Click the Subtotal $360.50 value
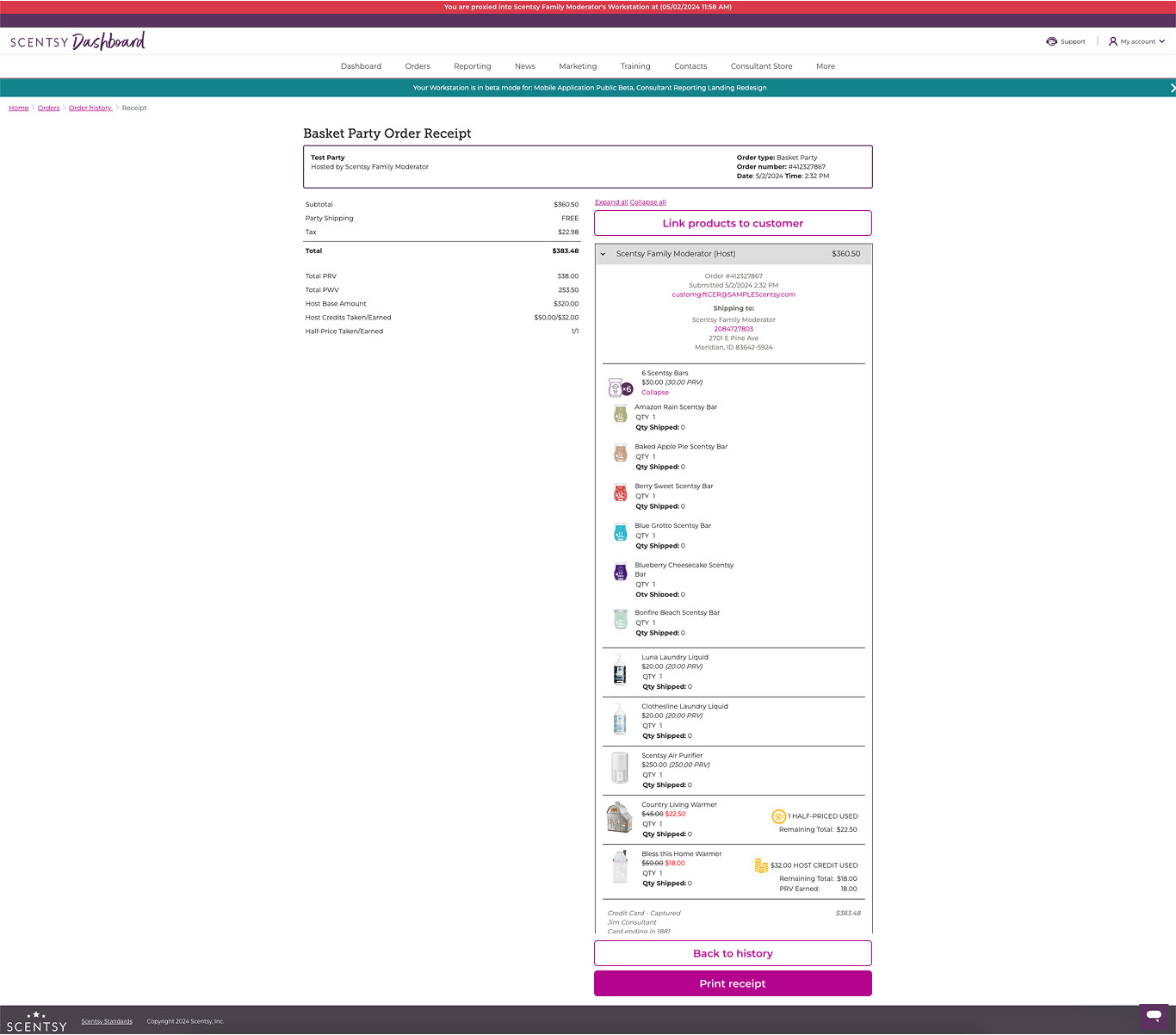The width and height of the screenshot is (1176, 1035). [x=566, y=205]
